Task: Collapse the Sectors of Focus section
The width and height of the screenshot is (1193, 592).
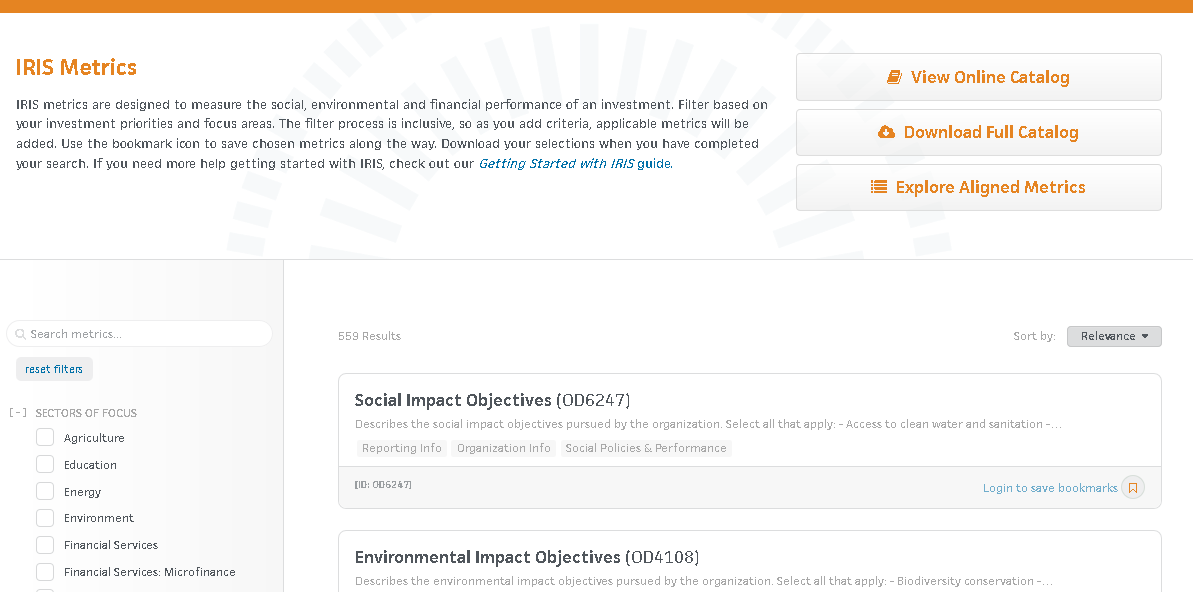Action: click(18, 413)
